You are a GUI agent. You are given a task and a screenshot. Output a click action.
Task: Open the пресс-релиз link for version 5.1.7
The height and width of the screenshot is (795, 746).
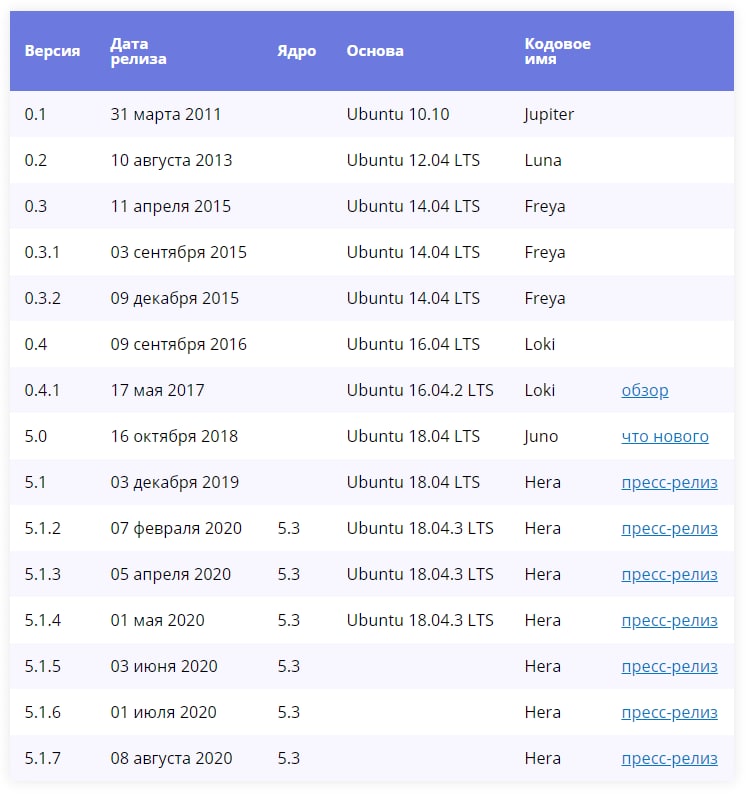(669, 758)
